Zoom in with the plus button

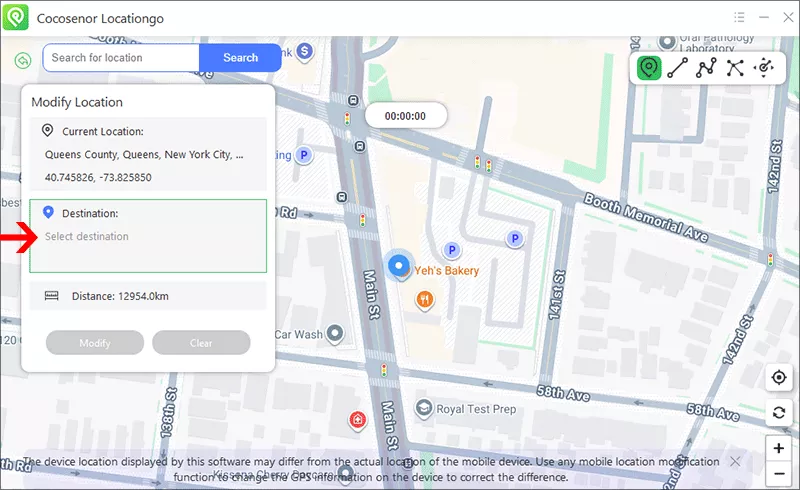click(x=779, y=448)
